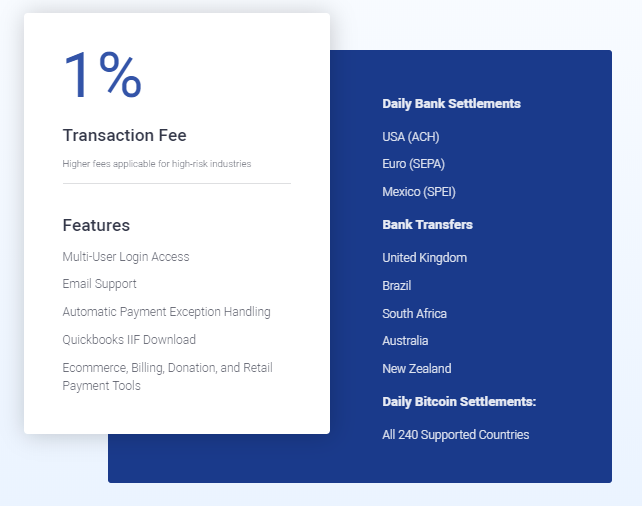642x506 pixels.
Task: Select Euro (SEPA) entry
Action: [414, 164]
